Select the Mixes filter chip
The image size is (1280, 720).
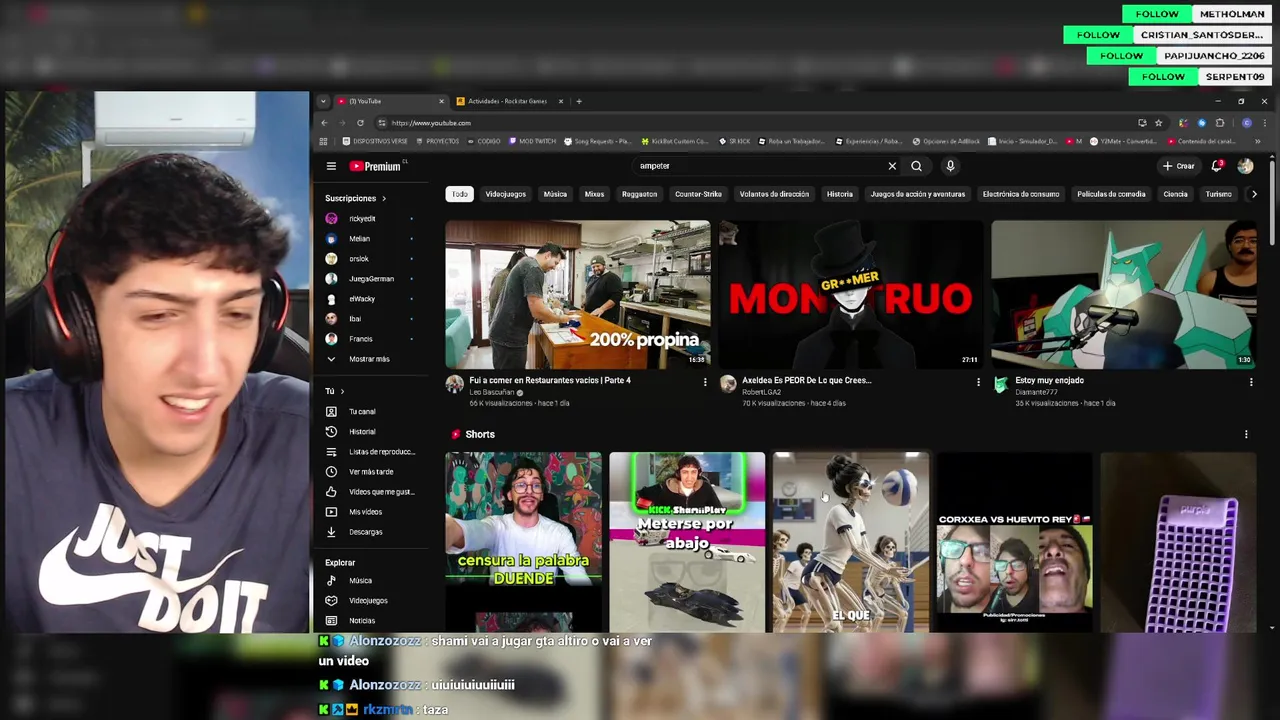click(594, 194)
